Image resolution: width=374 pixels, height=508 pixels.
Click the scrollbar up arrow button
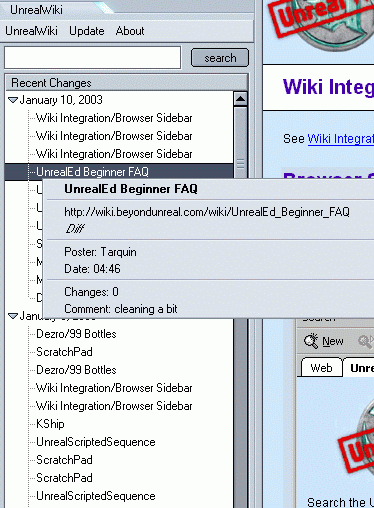(240, 99)
